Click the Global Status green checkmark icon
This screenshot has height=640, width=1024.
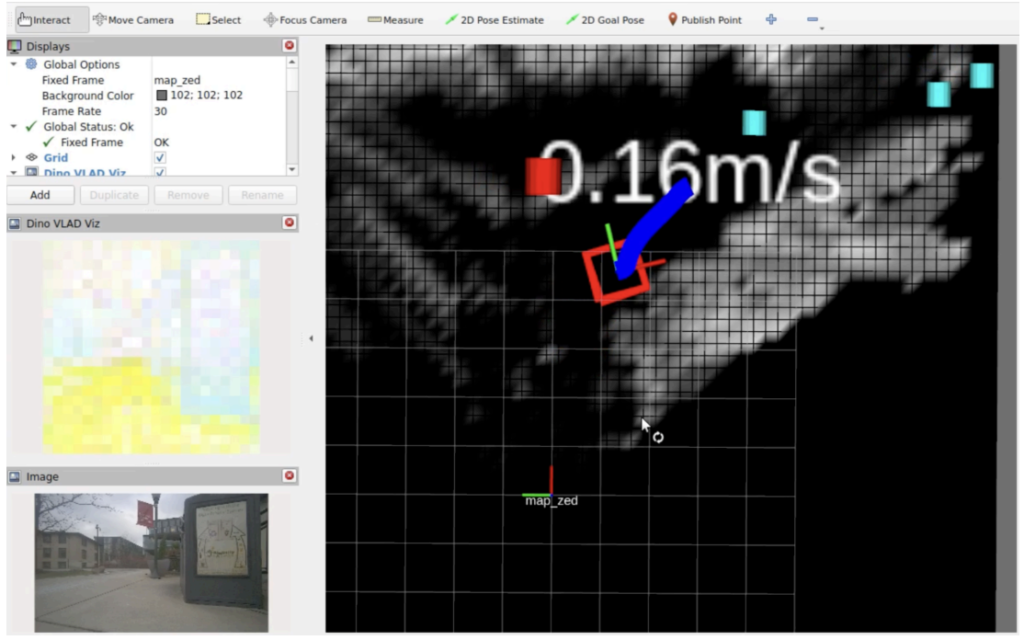coord(31,126)
